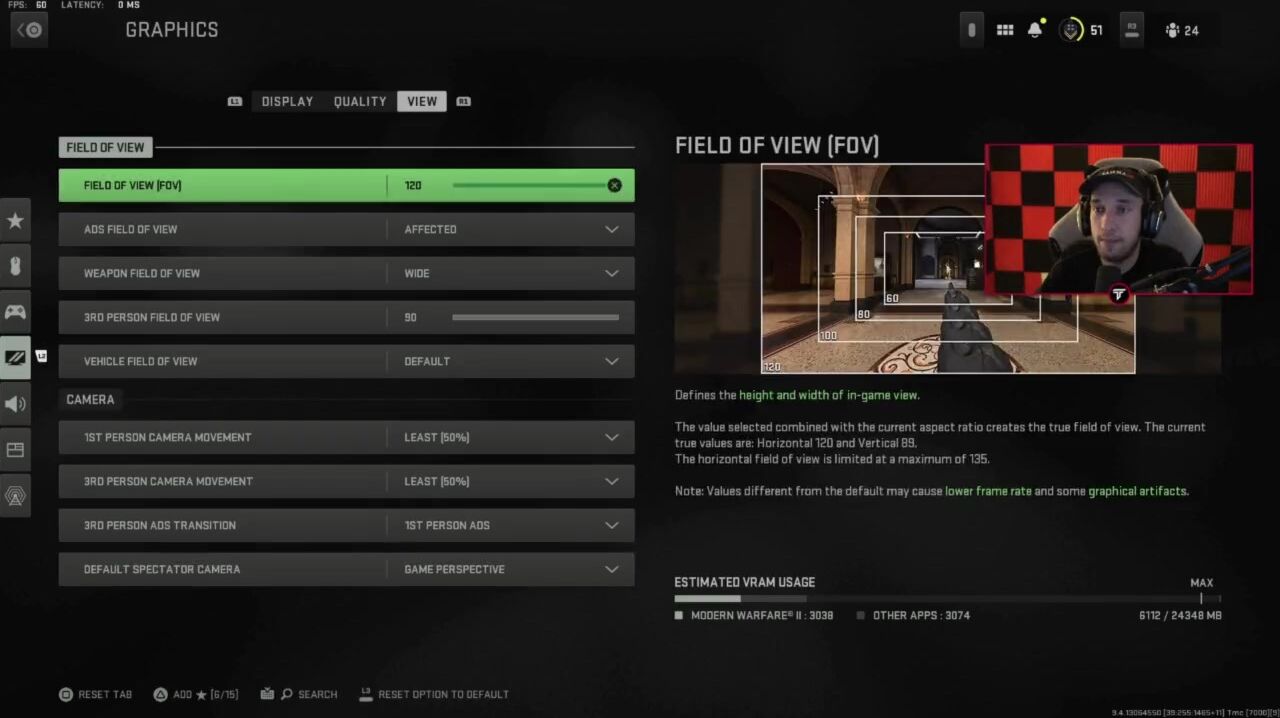Image resolution: width=1280 pixels, height=718 pixels.
Task: Select the Default Spectator Camera setting row
Action: tap(346, 569)
